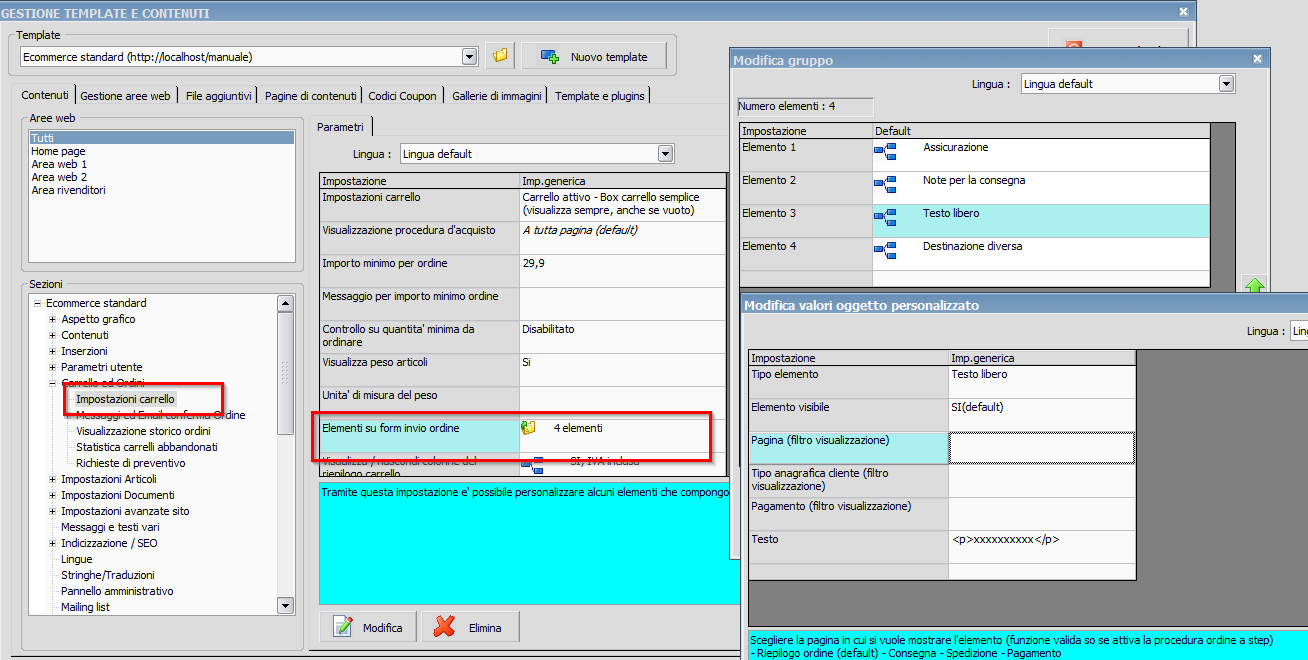1308x660 pixels.
Task: Select Lingue in the Sezioni tree
Action: [x=76, y=559]
